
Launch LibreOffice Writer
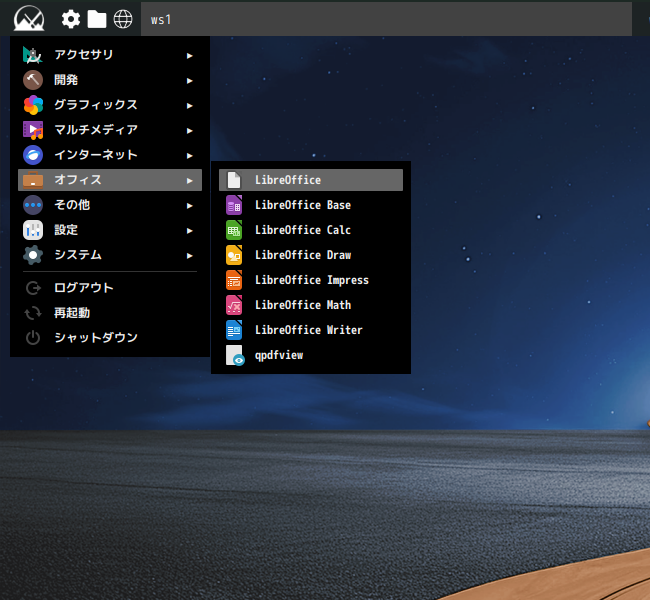coord(310,330)
